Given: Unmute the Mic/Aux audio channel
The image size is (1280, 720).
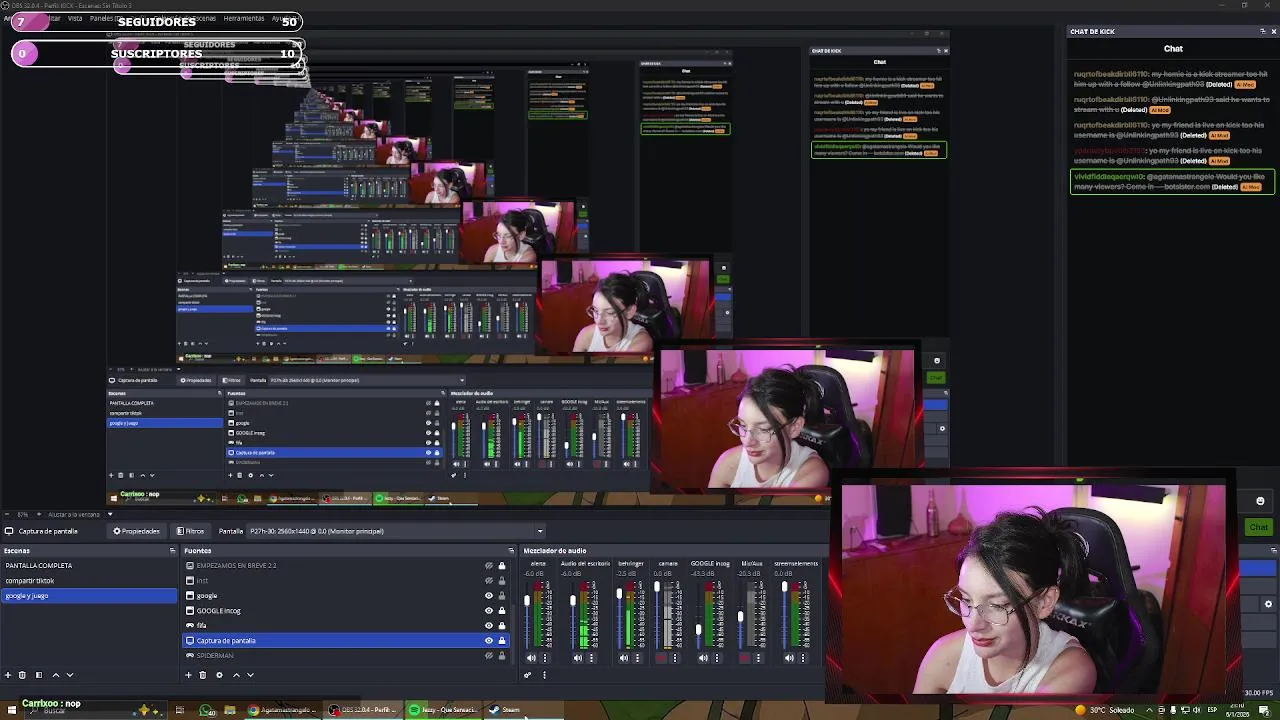Looking at the screenshot, I should click(x=744, y=658).
